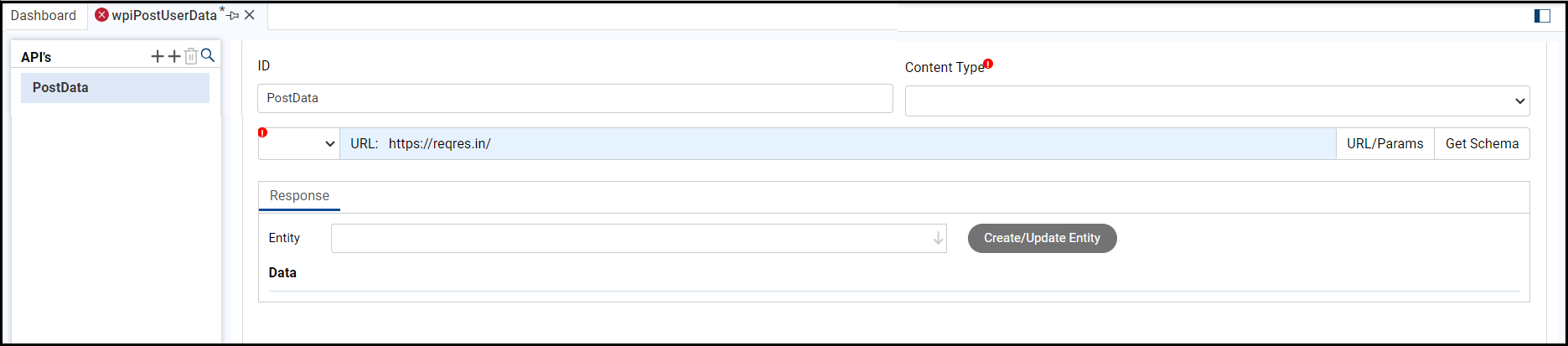Open the HTTP method dropdown
The width and height of the screenshot is (1568, 346).
coord(298,144)
